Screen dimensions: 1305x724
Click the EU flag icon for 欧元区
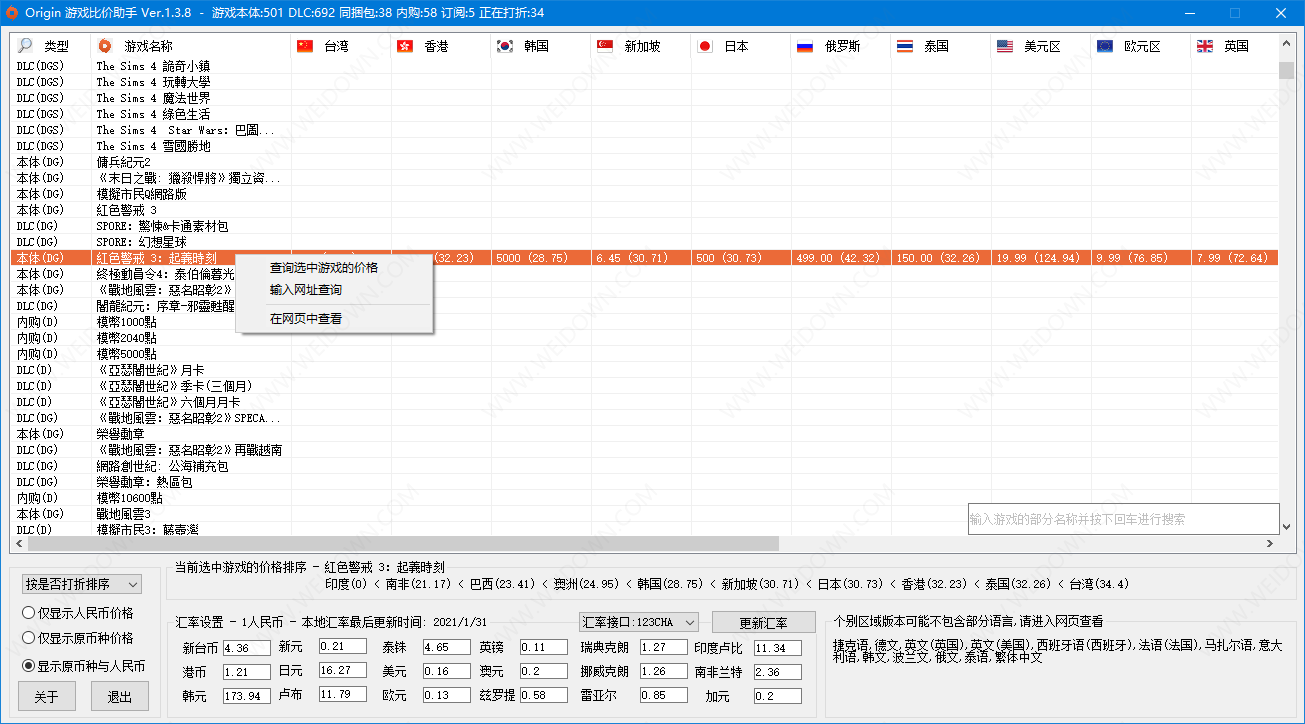[1105, 46]
